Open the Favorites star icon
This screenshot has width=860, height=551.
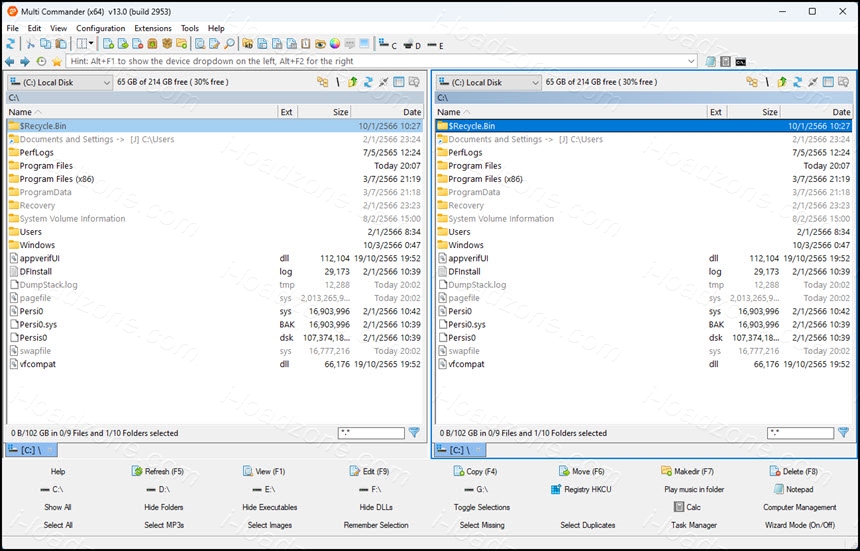pos(56,61)
